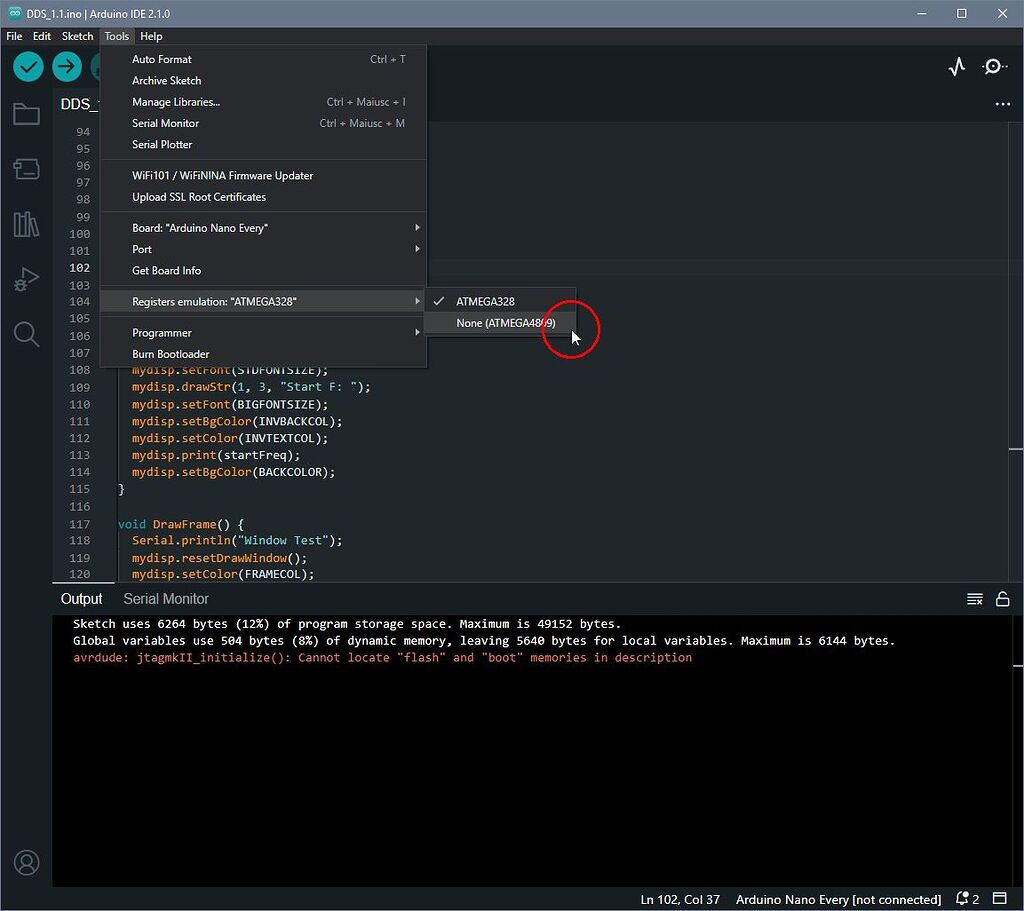The height and width of the screenshot is (911, 1024).
Task: Open the Serial Plotter icon top right
Action: (956, 66)
